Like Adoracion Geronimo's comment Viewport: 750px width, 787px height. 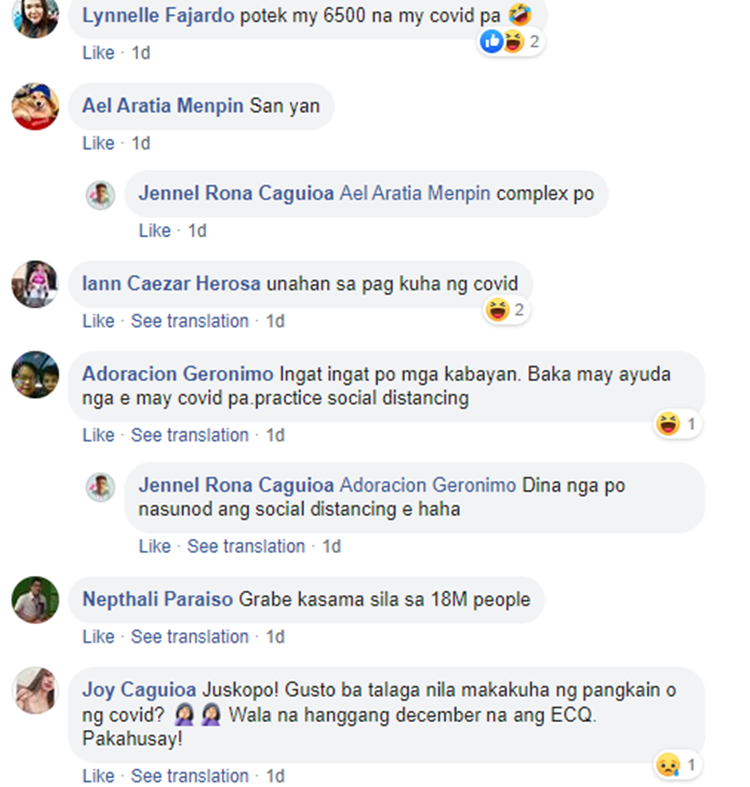[x=98, y=435]
